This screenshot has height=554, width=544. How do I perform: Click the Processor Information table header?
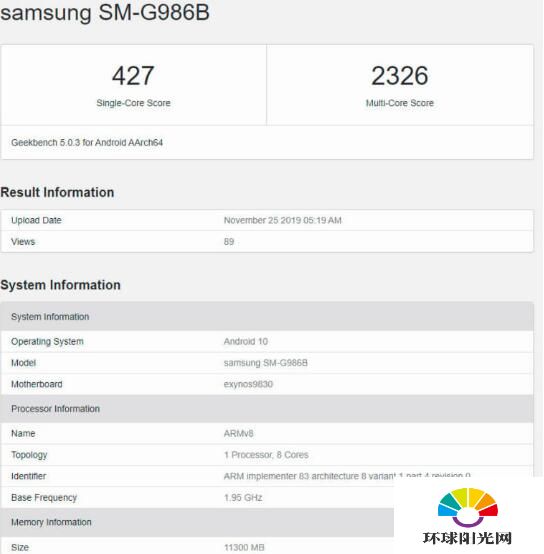click(267, 409)
